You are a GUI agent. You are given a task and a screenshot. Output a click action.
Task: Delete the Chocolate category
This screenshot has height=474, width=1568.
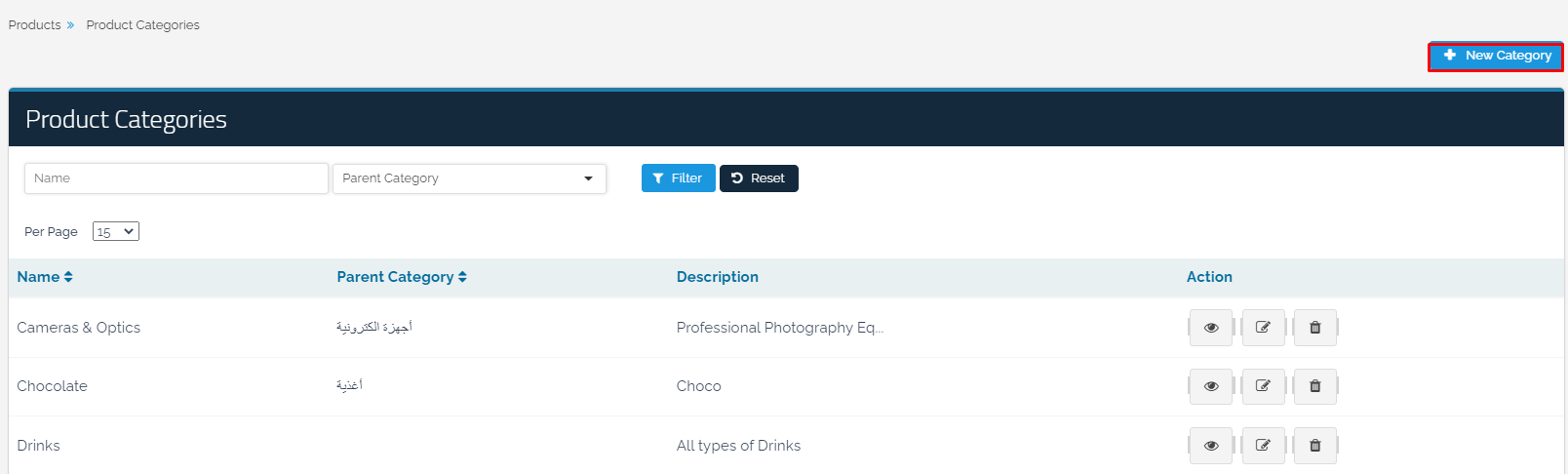(1314, 386)
